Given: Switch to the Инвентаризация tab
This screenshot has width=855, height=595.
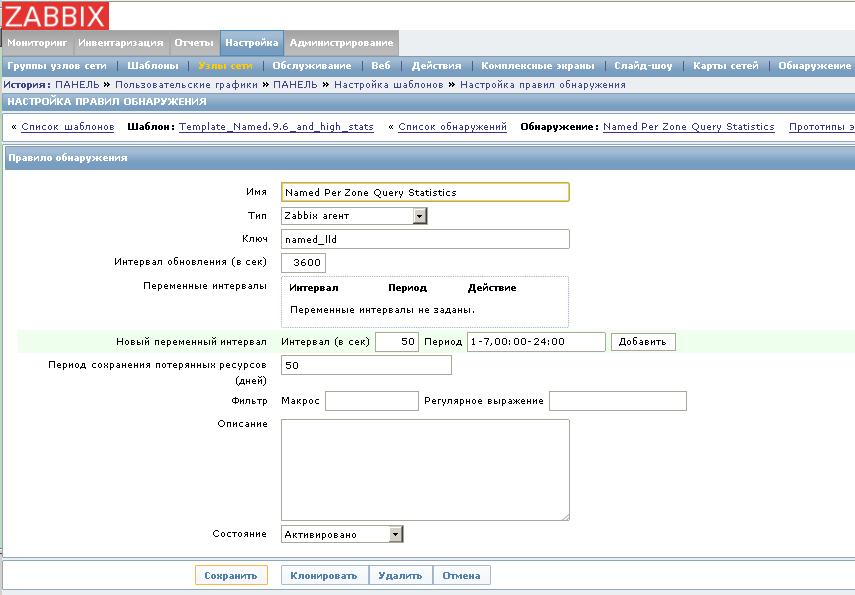Looking at the screenshot, I should coord(120,43).
